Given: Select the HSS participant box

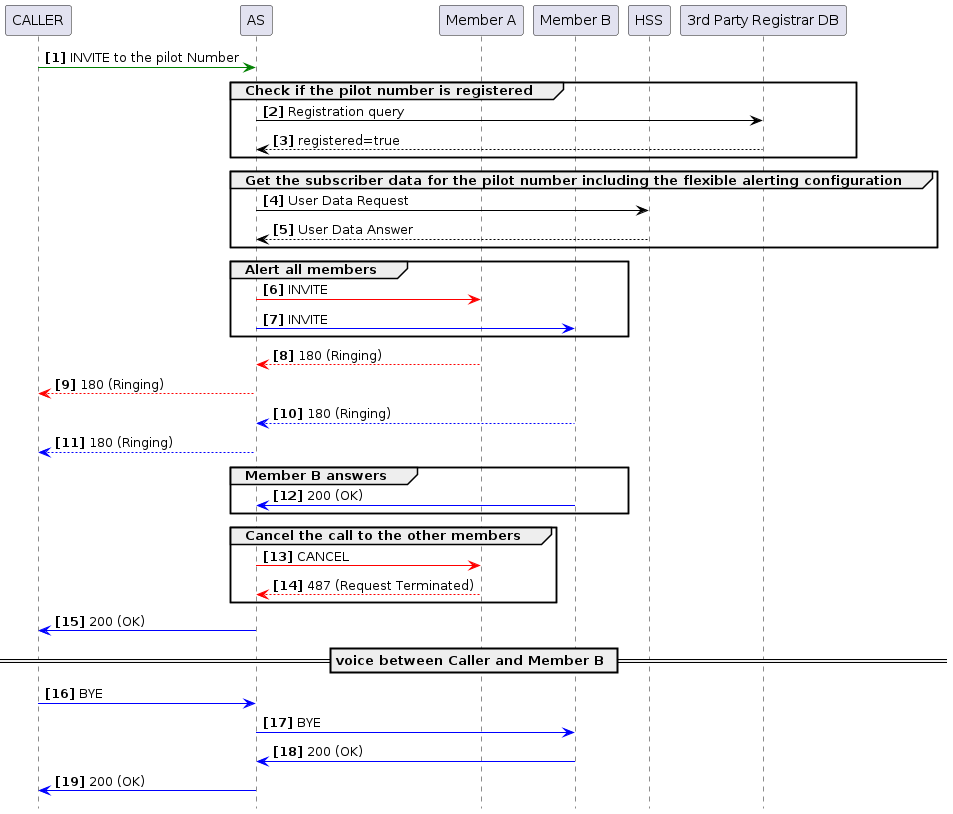Looking at the screenshot, I should pyautogui.click(x=648, y=20).
